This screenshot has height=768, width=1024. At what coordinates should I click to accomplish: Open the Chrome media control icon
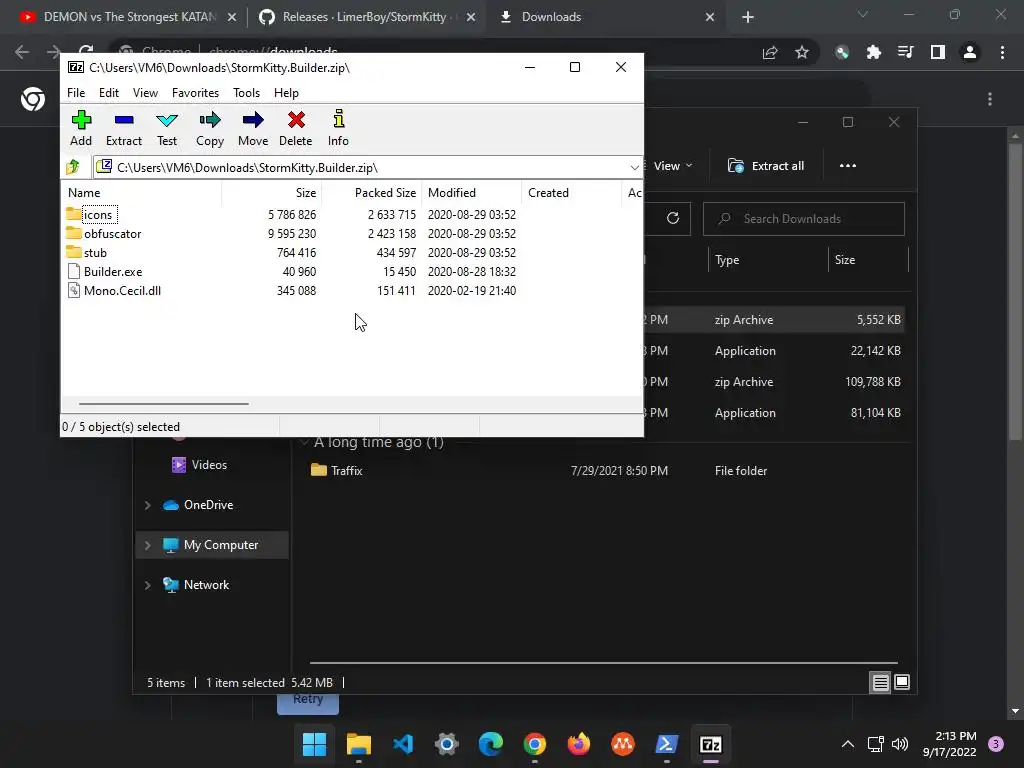coord(906,52)
